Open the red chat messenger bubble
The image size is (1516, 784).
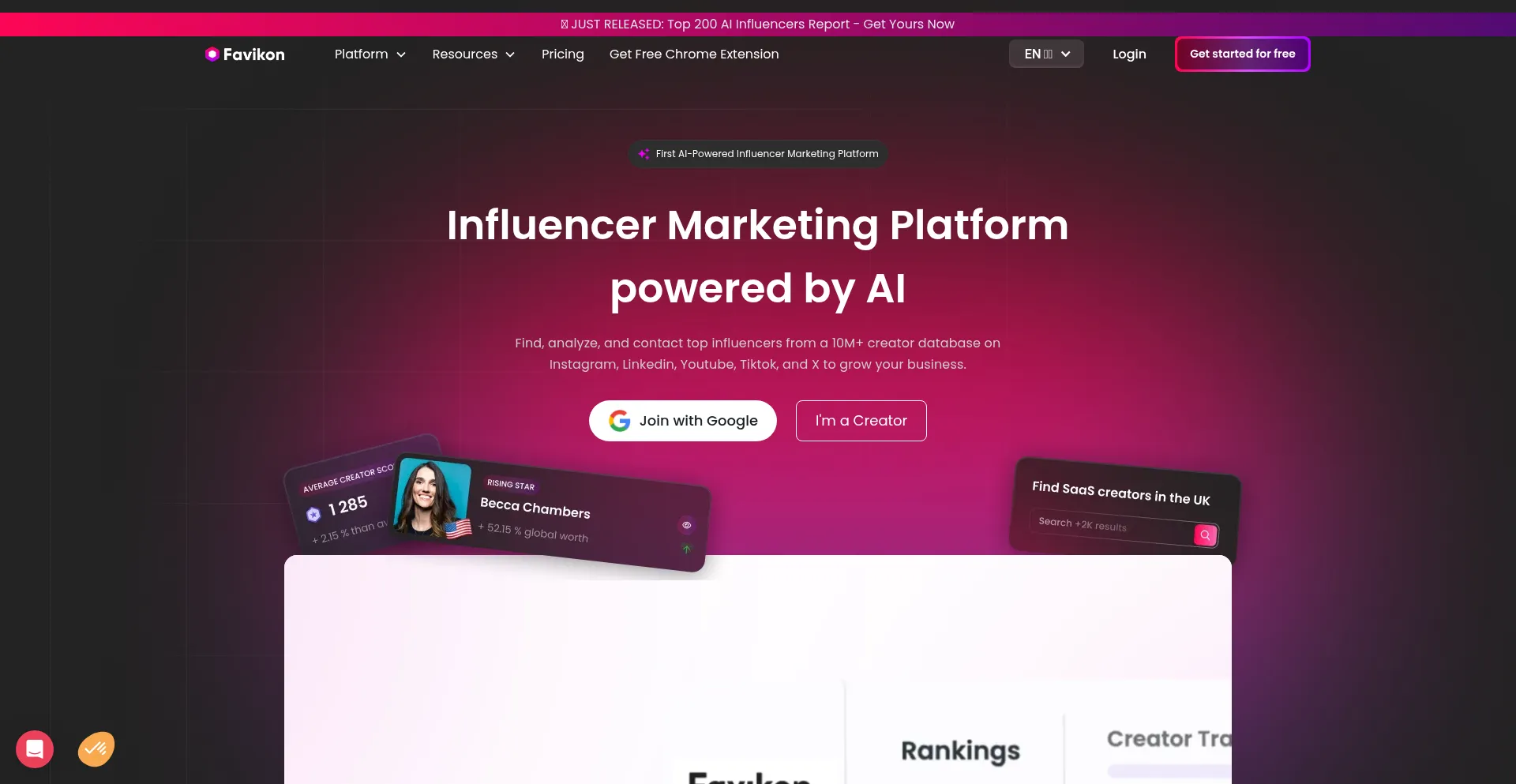click(35, 748)
